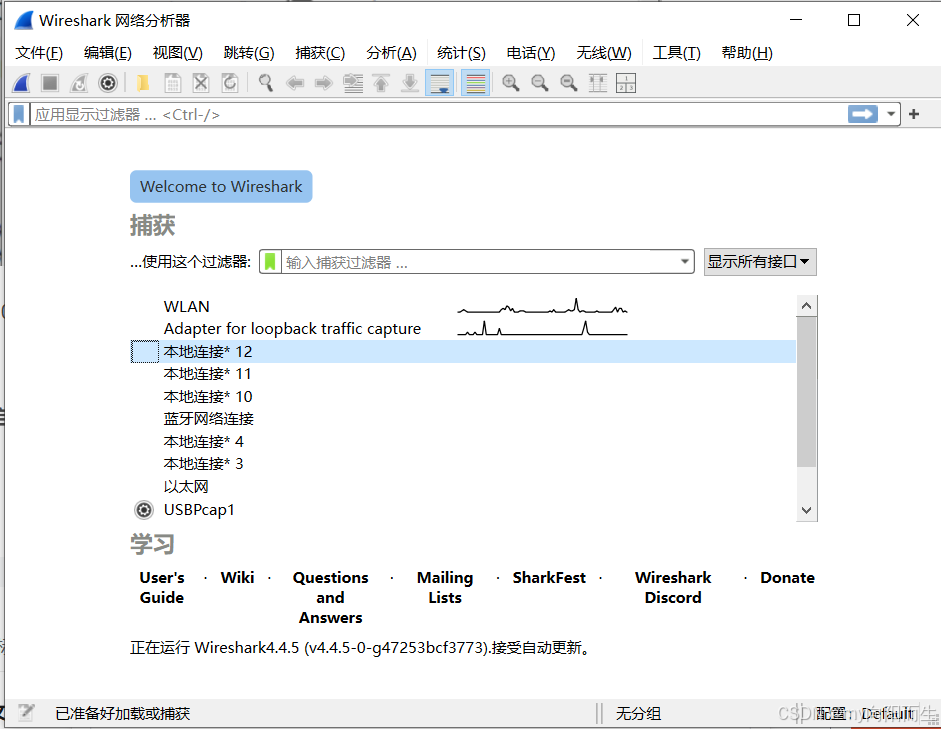Go forward in packet history arrow

pyautogui.click(x=323, y=83)
